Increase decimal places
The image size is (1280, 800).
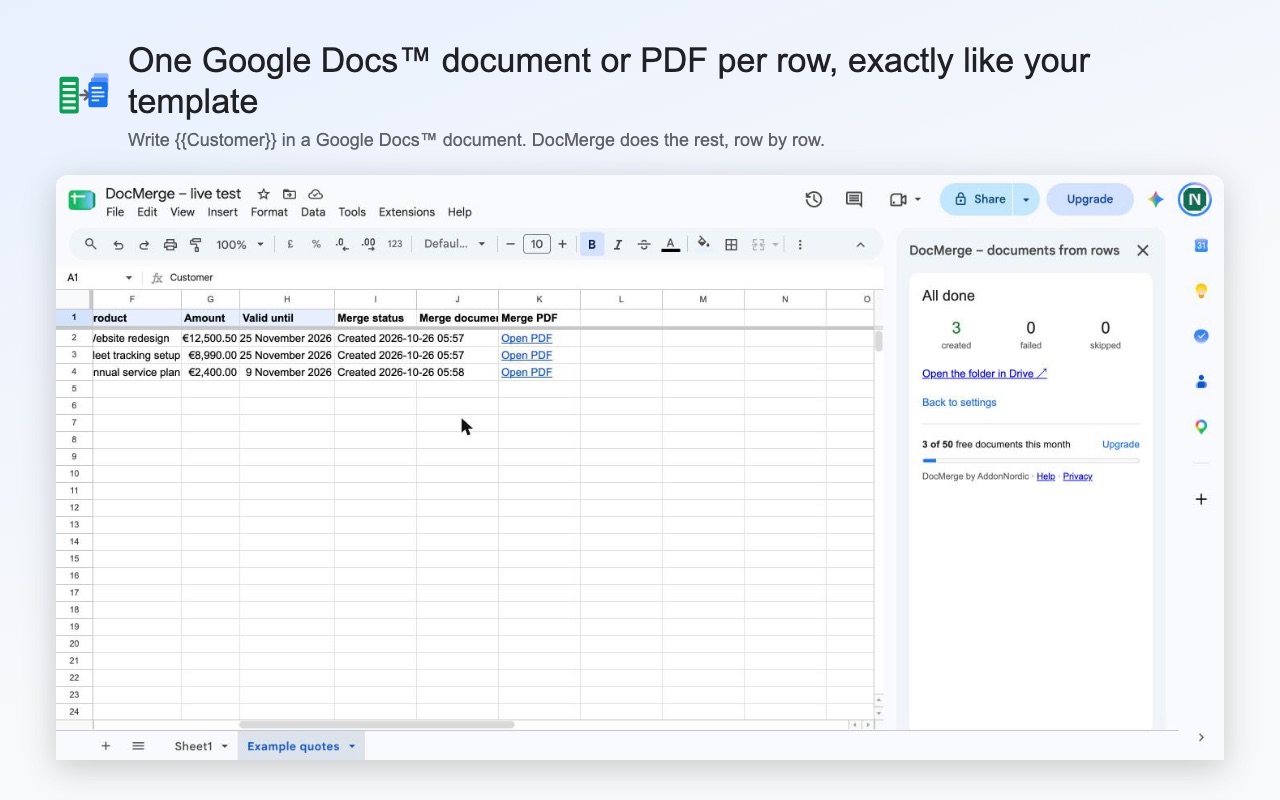coord(368,244)
